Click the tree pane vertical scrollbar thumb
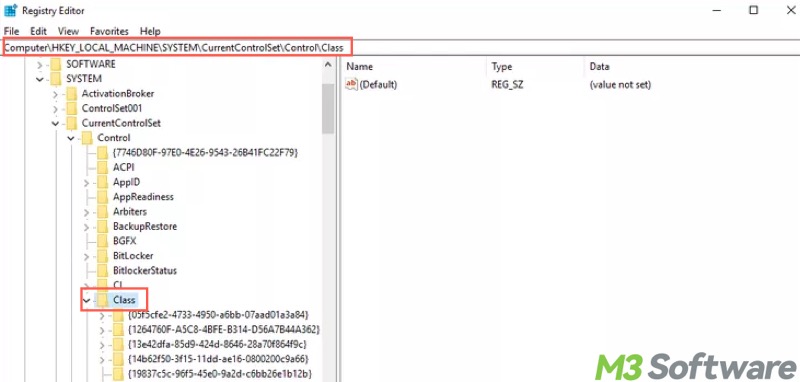 coord(328,108)
